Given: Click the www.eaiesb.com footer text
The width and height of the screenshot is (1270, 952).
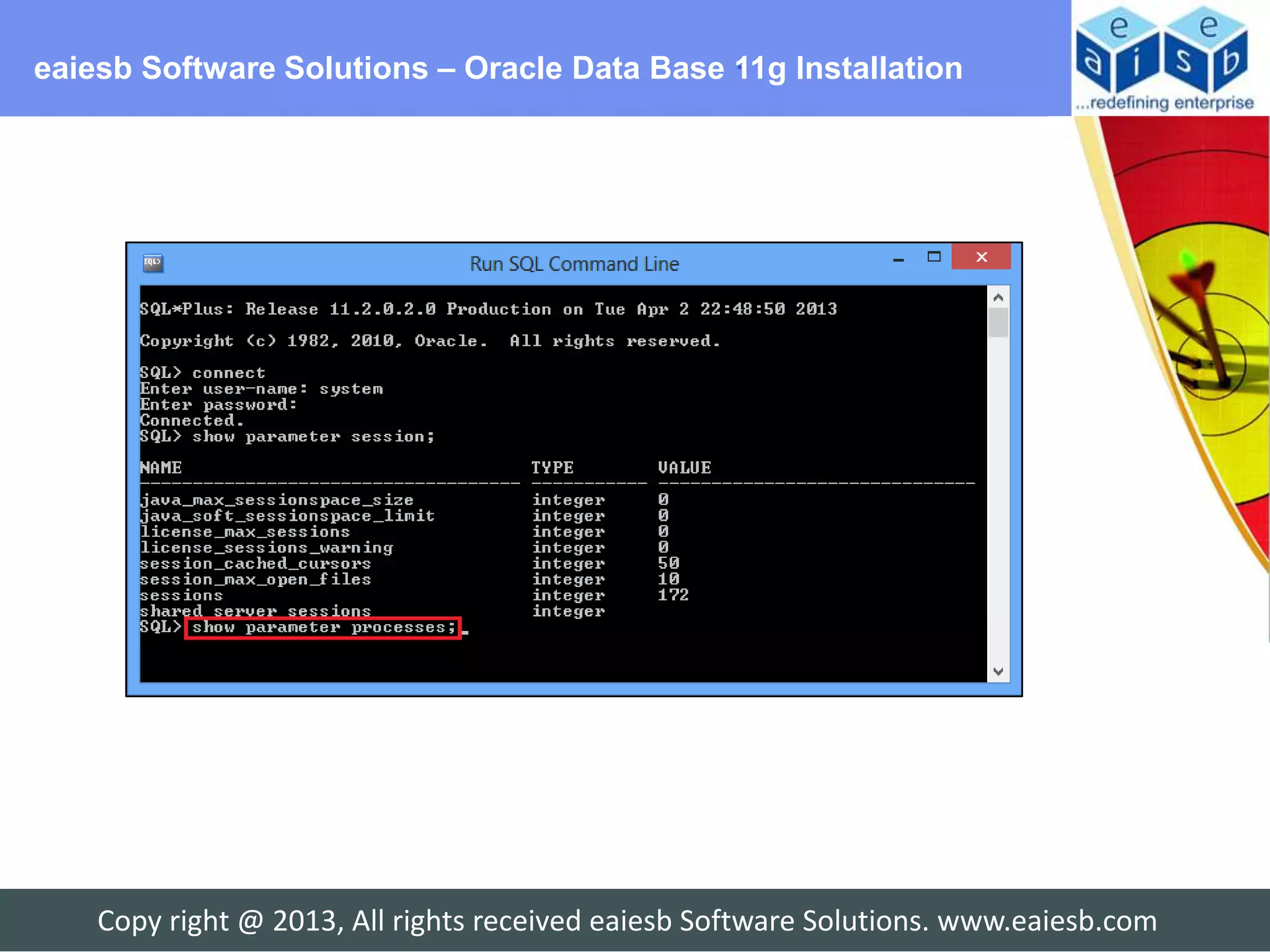Looking at the screenshot, I should point(1047,921).
